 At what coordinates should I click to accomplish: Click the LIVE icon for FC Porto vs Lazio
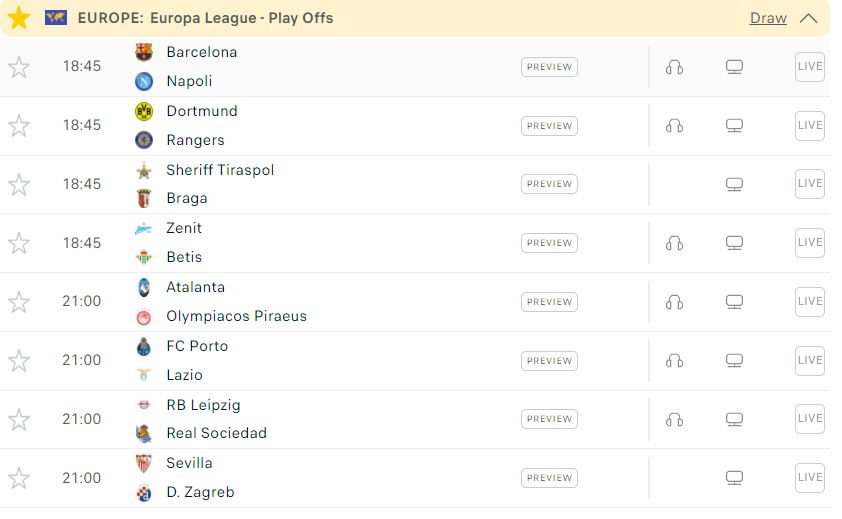click(x=810, y=361)
